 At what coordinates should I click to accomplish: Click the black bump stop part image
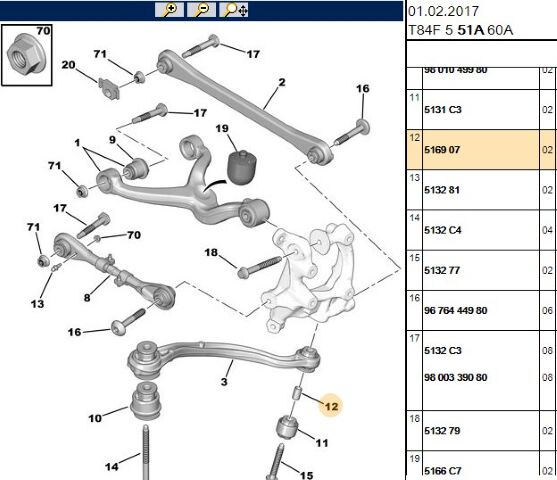click(x=242, y=167)
